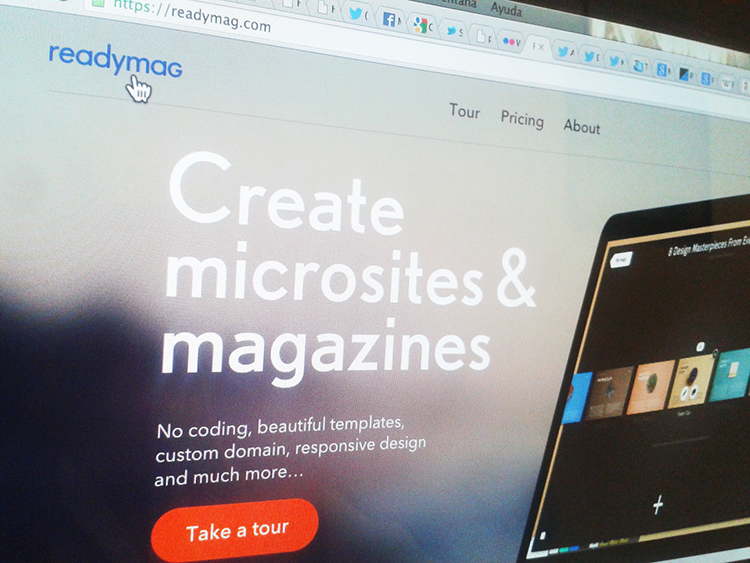The image size is (750, 563).
Task: Click the plus icon in the mockup
Action: point(658,504)
